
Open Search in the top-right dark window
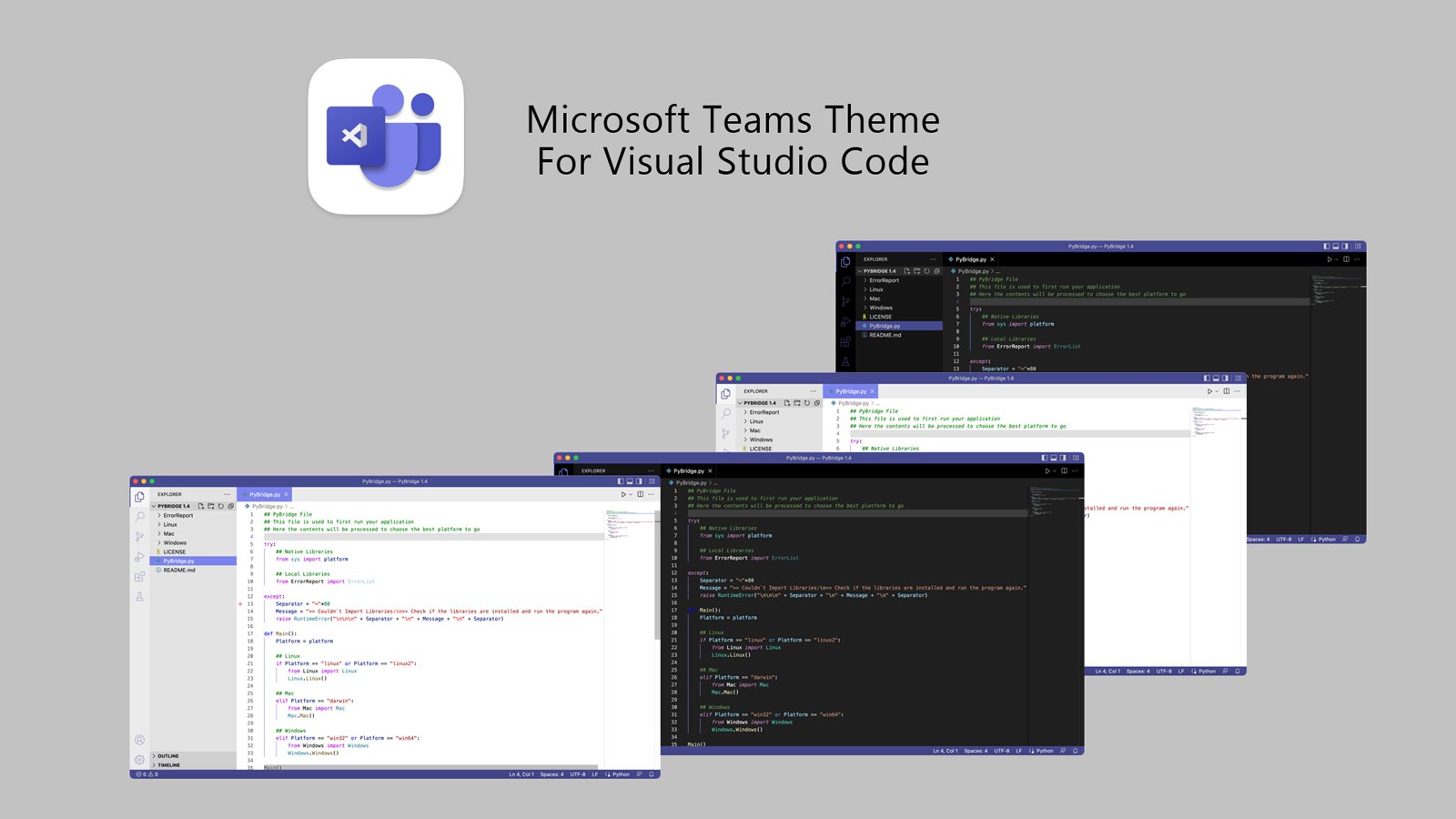(x=845, y=281)
